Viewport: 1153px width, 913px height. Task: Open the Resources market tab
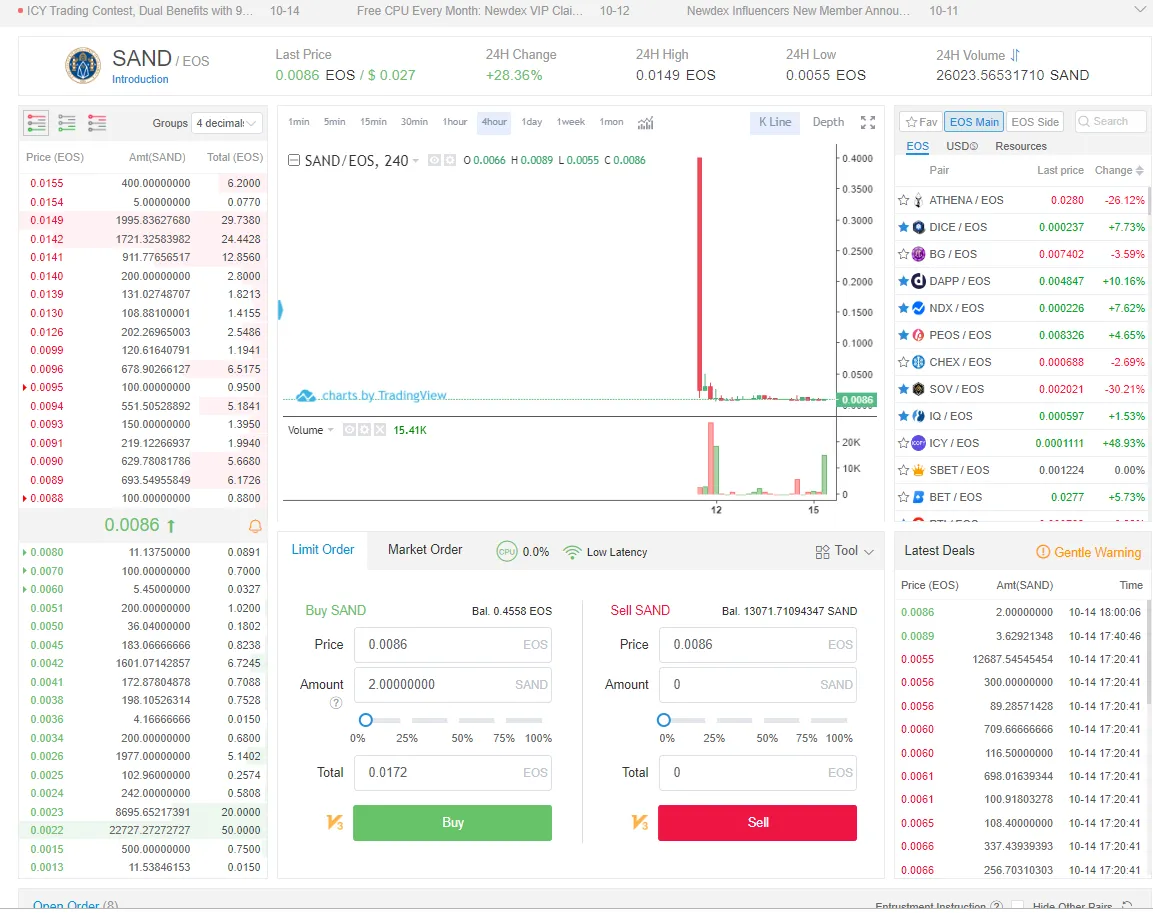[1021, 146]
